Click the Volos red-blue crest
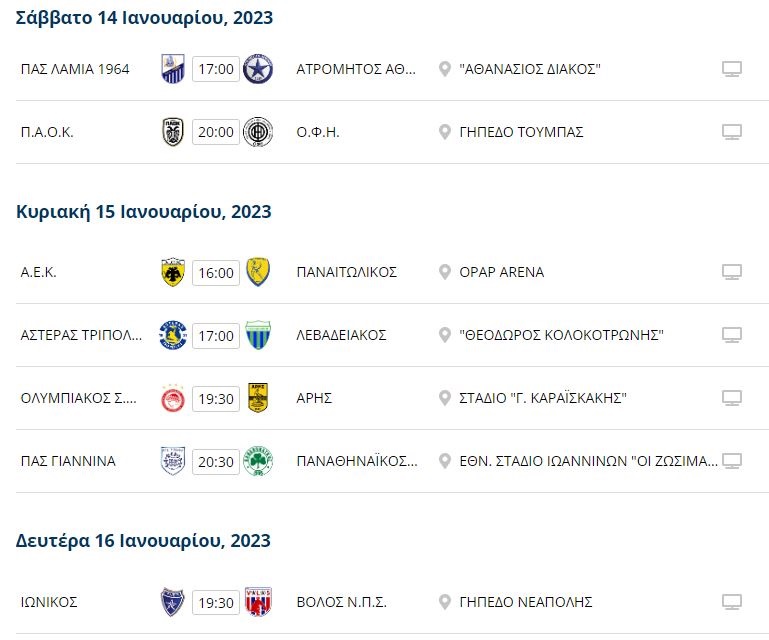Screen dimensions: 769x640 [x=258, y=602]
